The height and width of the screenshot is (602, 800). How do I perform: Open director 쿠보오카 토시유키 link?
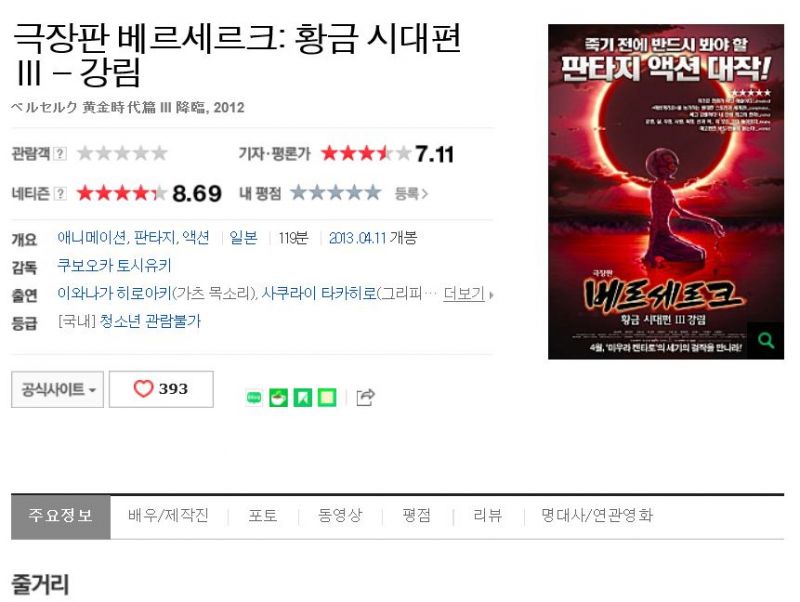[x=114, y=265]
